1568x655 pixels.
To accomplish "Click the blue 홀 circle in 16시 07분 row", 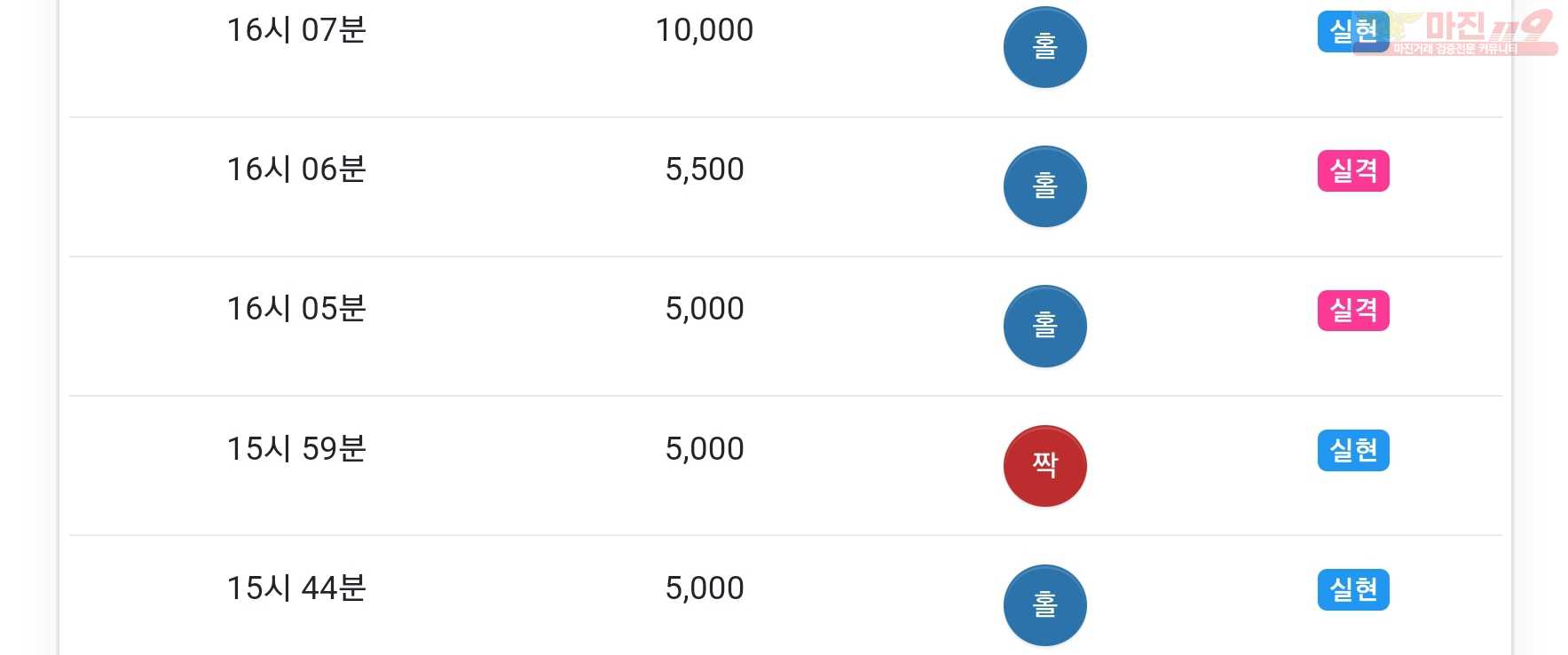I will pos(1044,47).
